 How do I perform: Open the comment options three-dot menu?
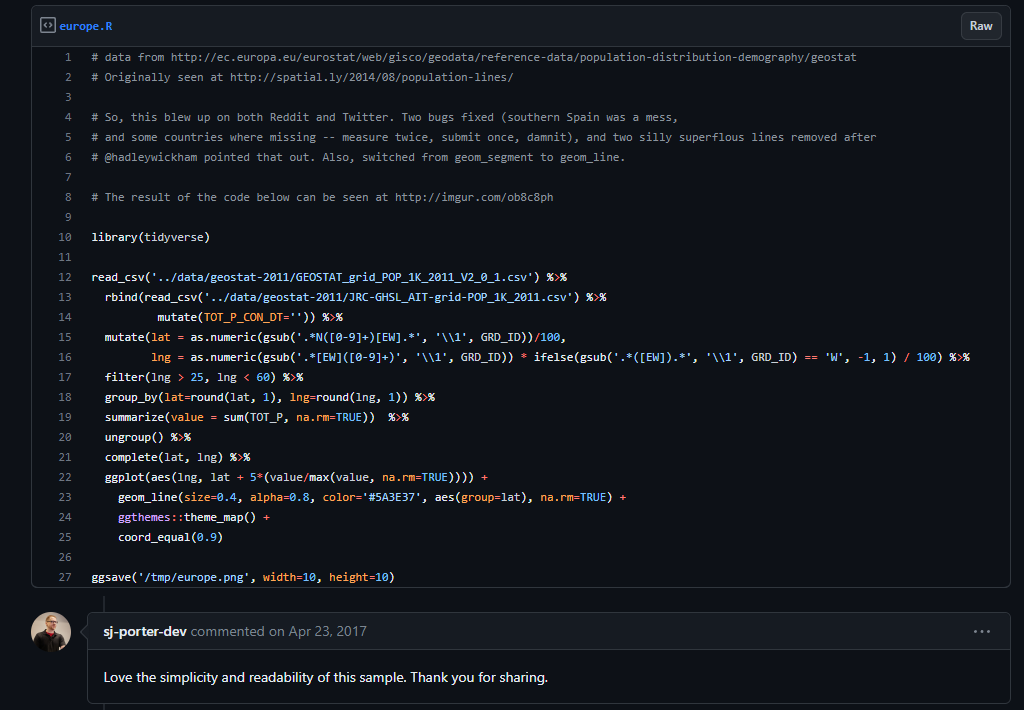coord(982,632)
